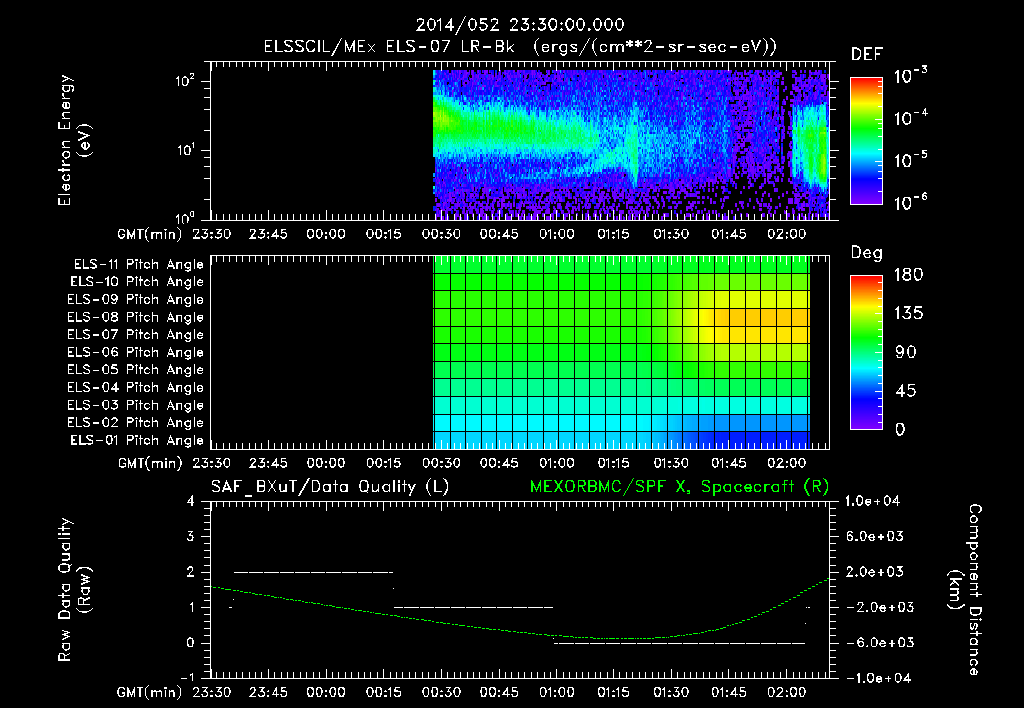The image size is (1024, 708).
Task: Click the 90 tick on the Deg scale
Action: tap(906, 352)
